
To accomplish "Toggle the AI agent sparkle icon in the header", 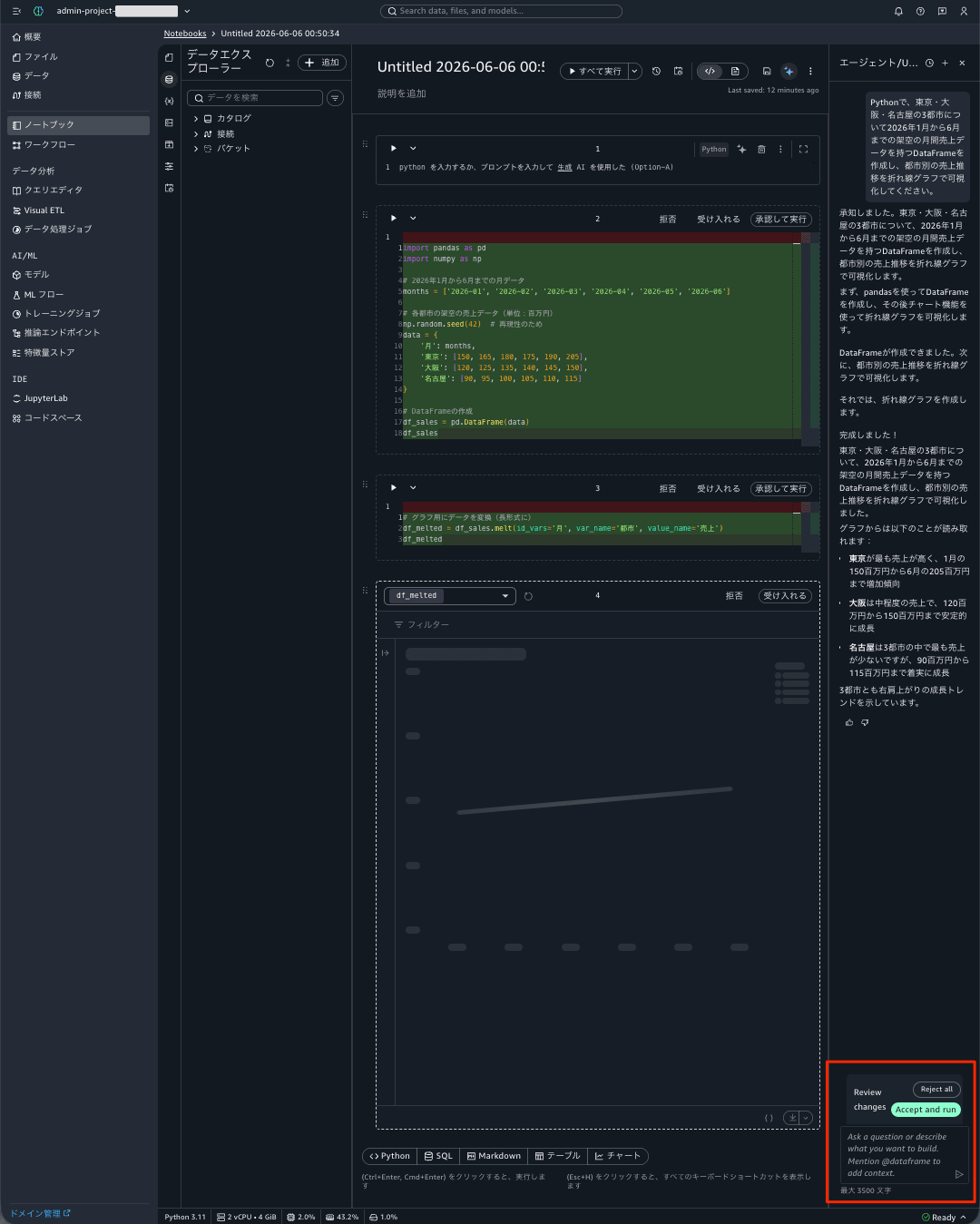I will pos(789,71).
